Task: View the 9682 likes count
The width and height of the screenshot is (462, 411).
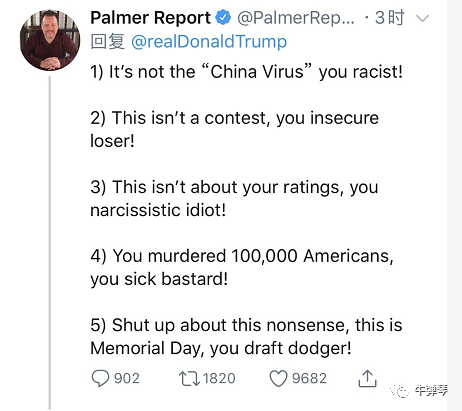Action: 309,379
